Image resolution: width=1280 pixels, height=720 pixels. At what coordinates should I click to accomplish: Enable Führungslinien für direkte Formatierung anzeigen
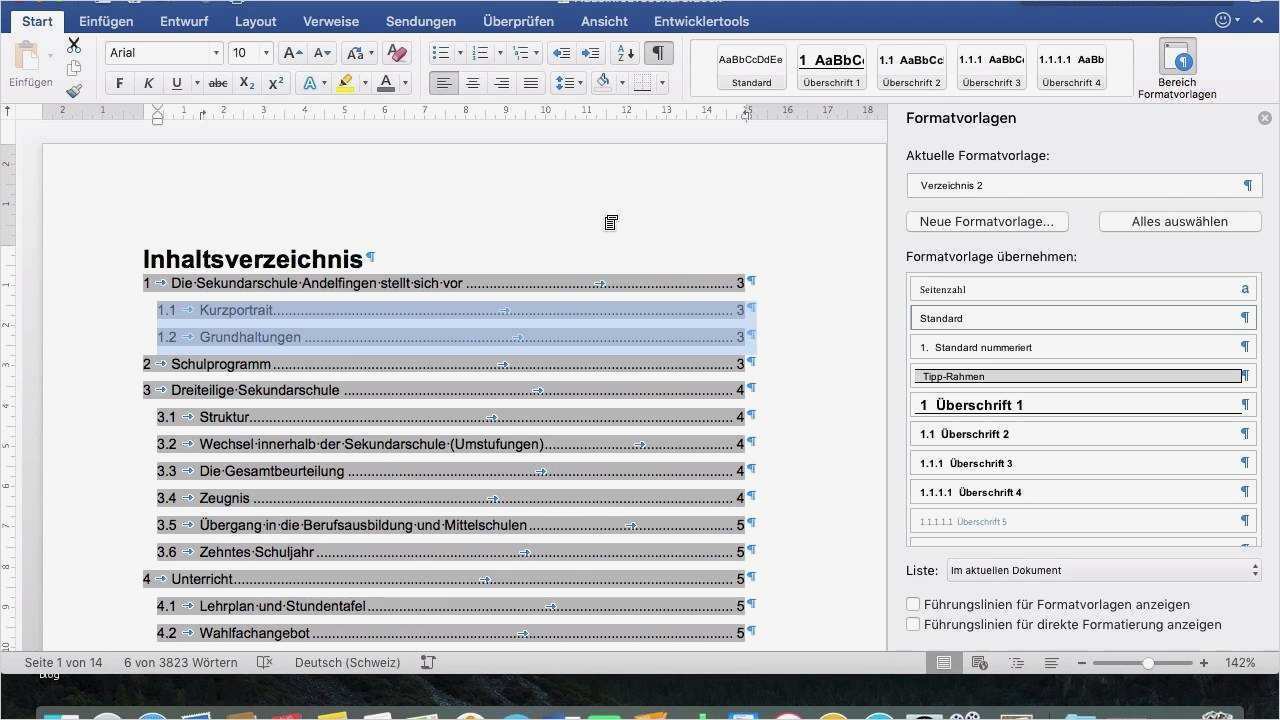913,624
